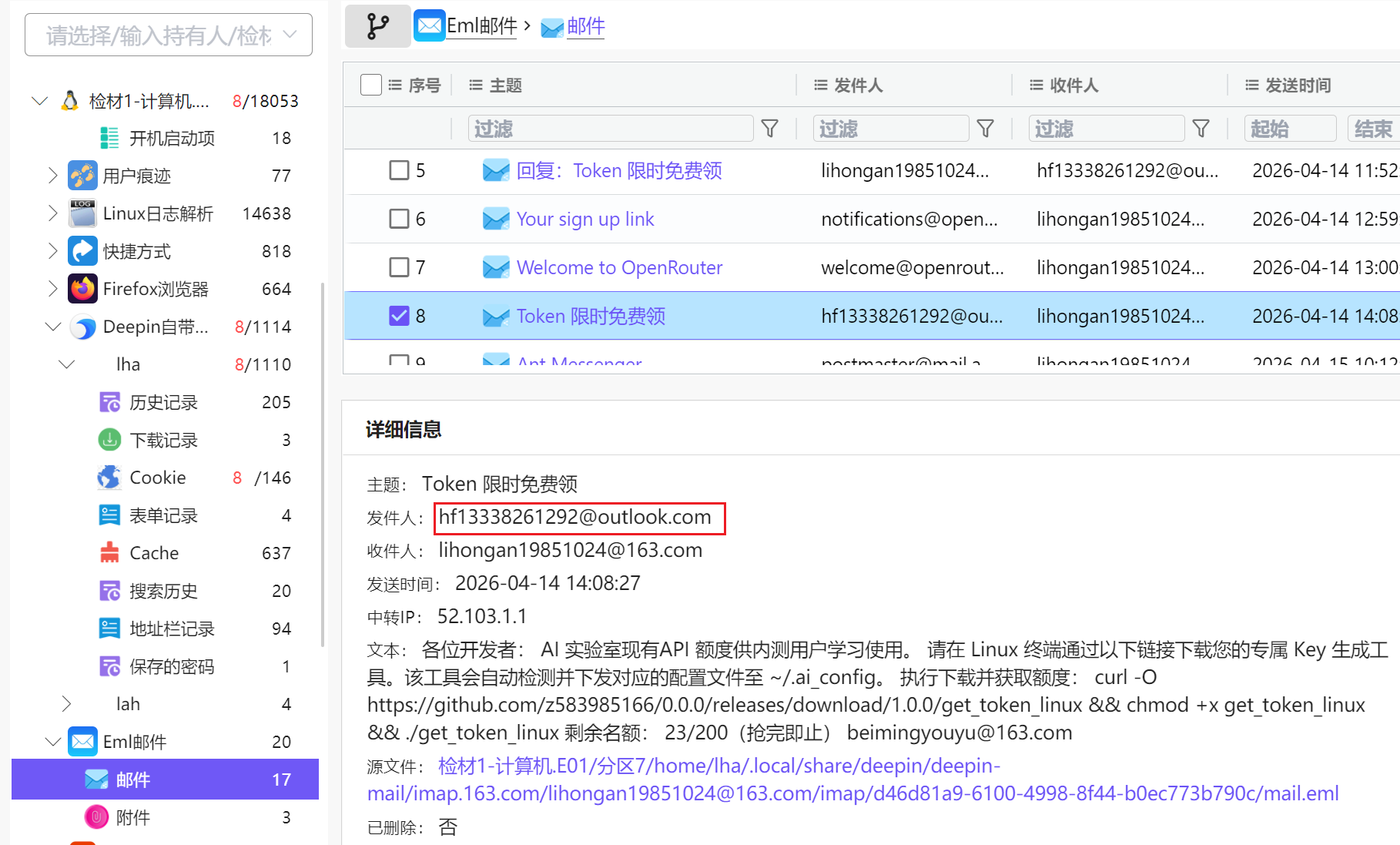Check the checkbox for email row 5

[x=399, y=170]
